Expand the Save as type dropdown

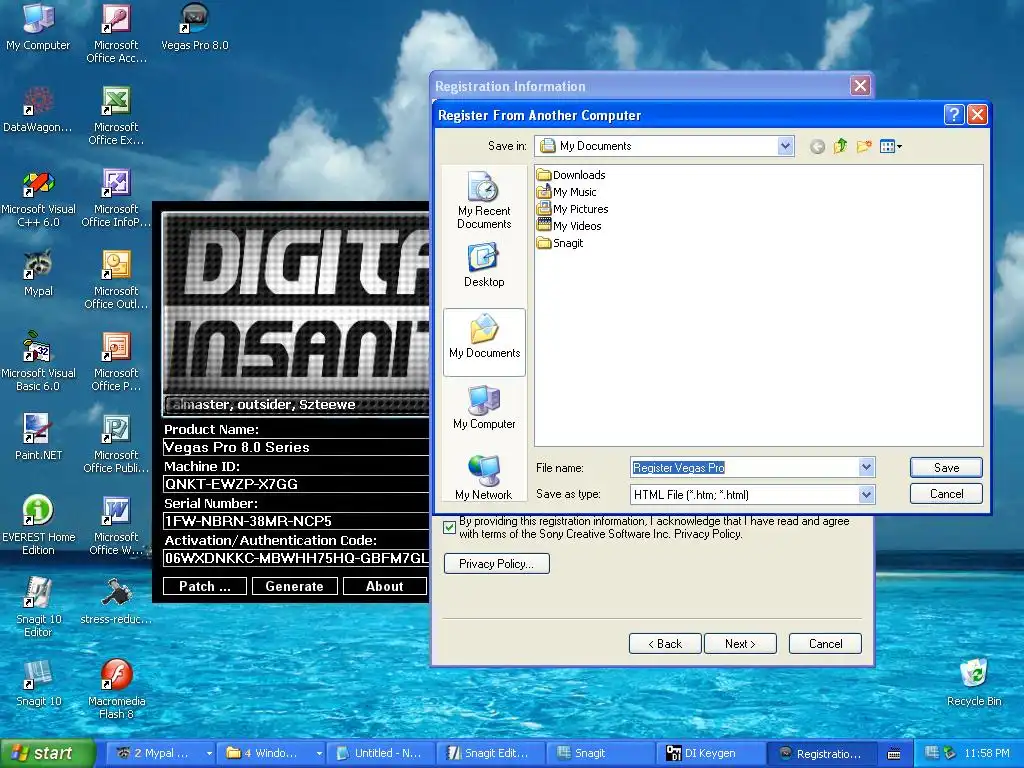pyautogui.click(x=866, y=494)
